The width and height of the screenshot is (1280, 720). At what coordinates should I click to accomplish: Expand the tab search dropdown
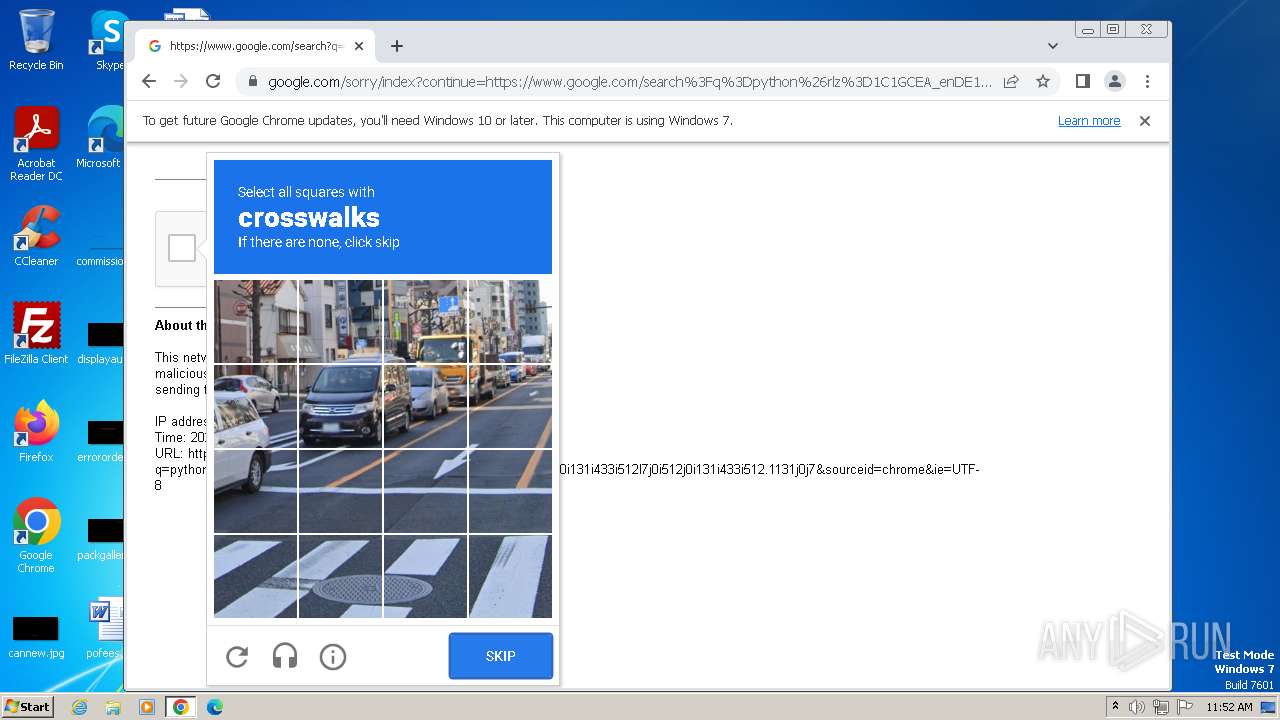pos(1052,46)
